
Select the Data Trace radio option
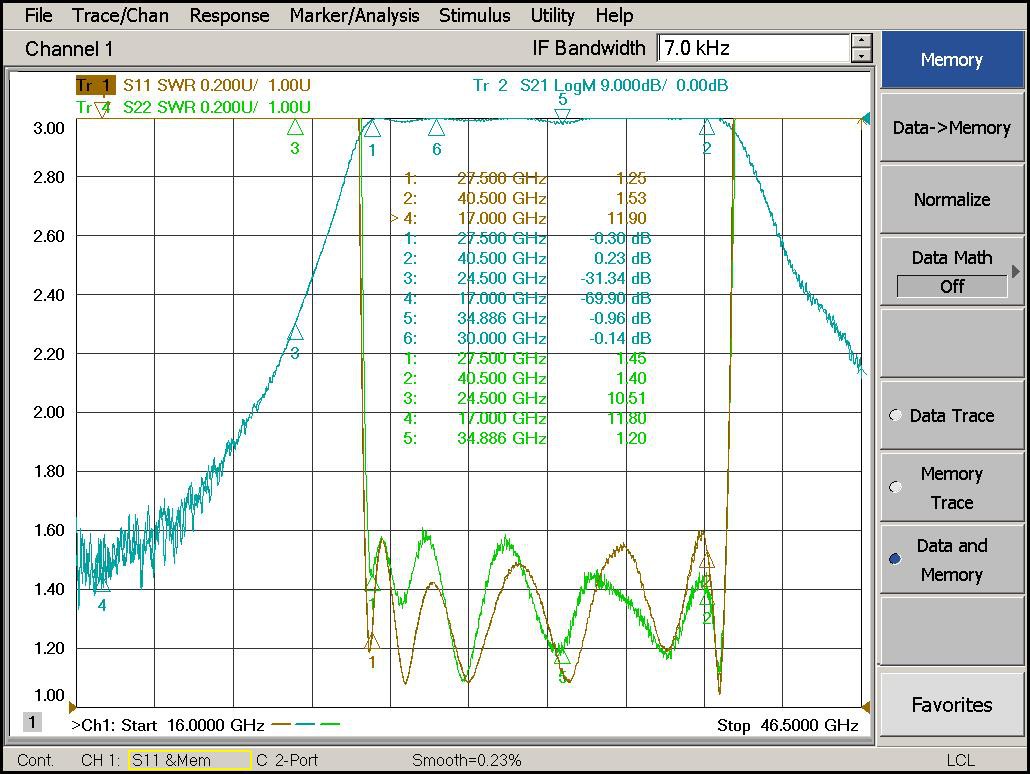(896, 416)
